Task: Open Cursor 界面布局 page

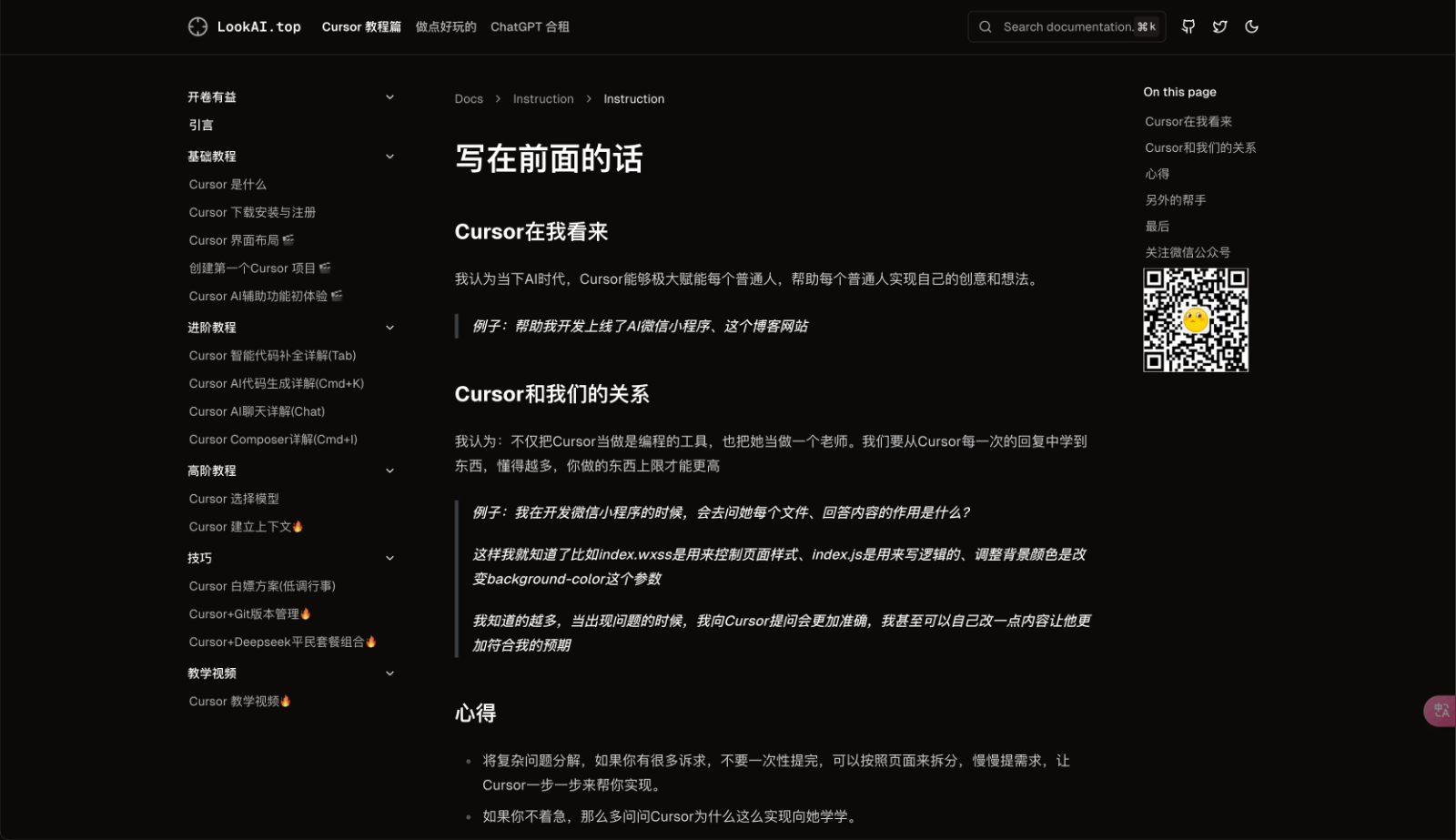Action: tap(241, 240)
